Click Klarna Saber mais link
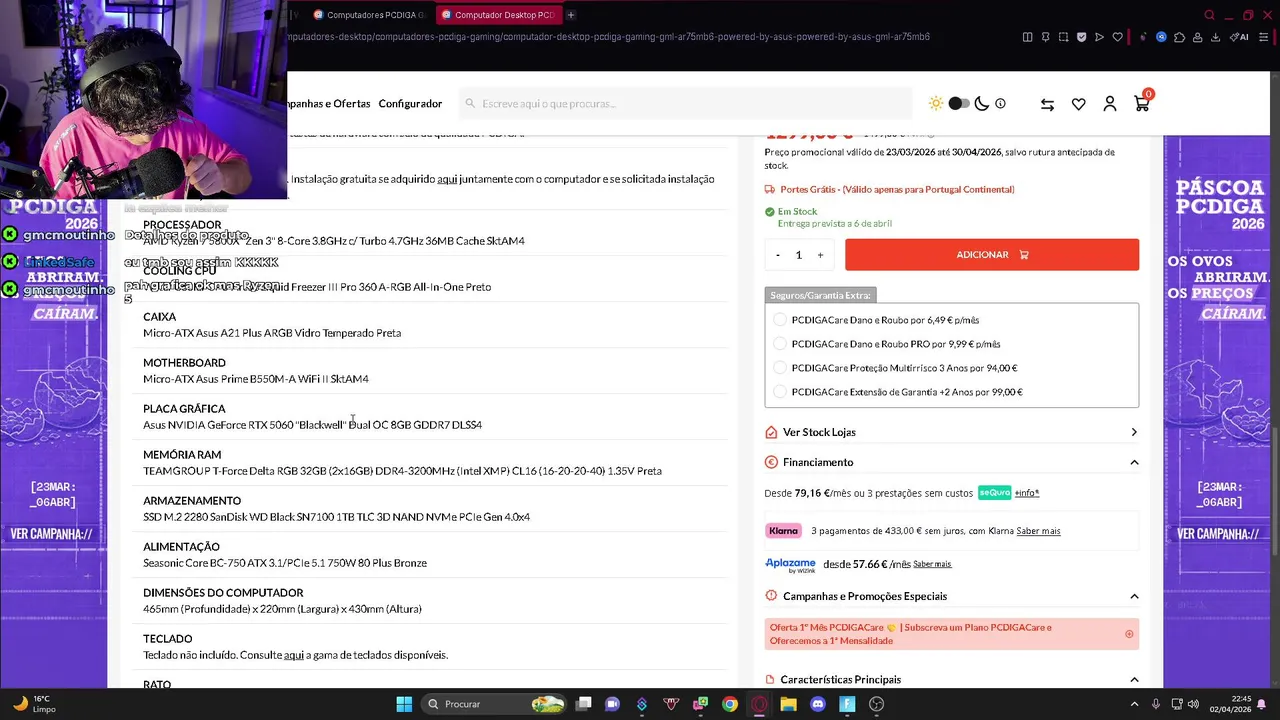 (x=1038, y=531)
